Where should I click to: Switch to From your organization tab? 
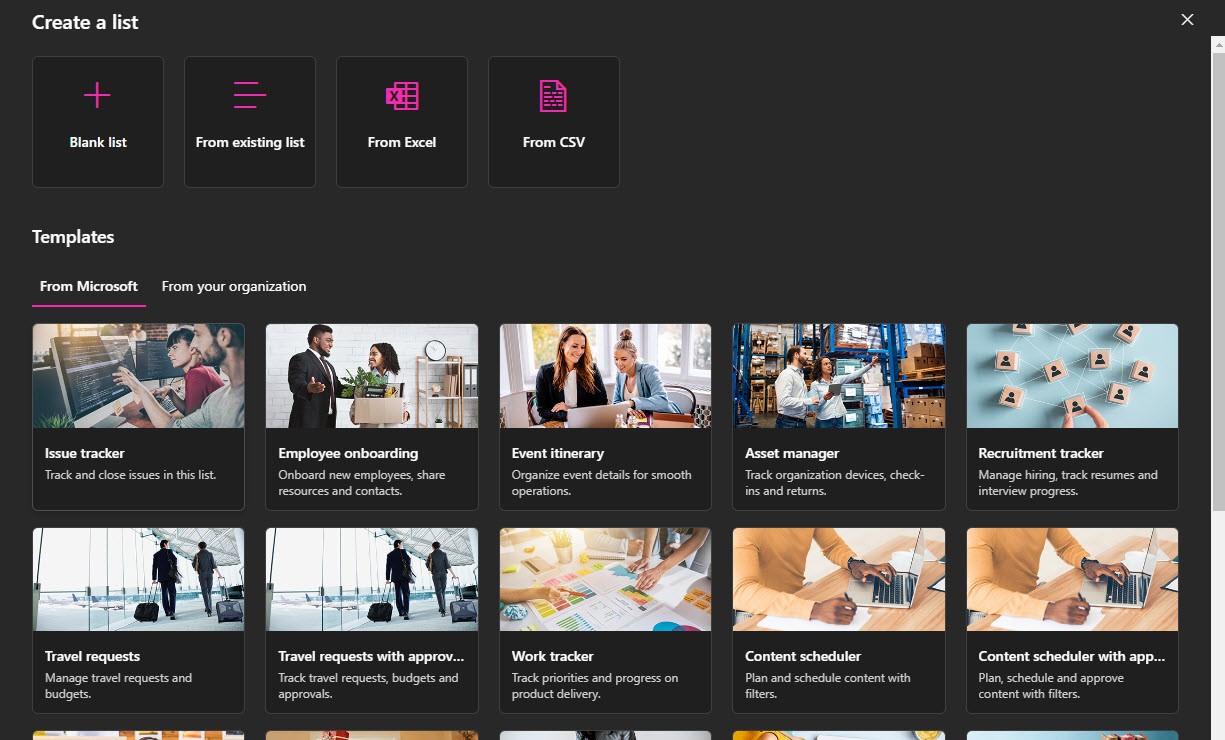(234, 286)
